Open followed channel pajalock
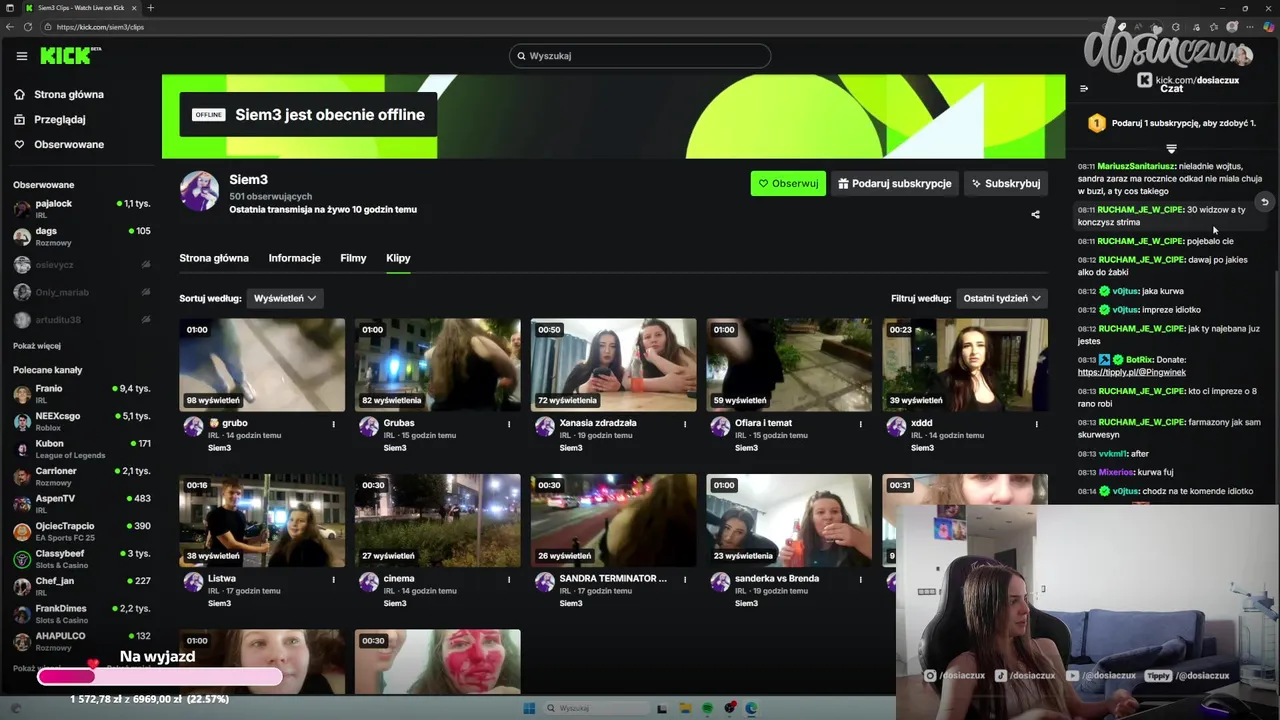 coord(81,208)
